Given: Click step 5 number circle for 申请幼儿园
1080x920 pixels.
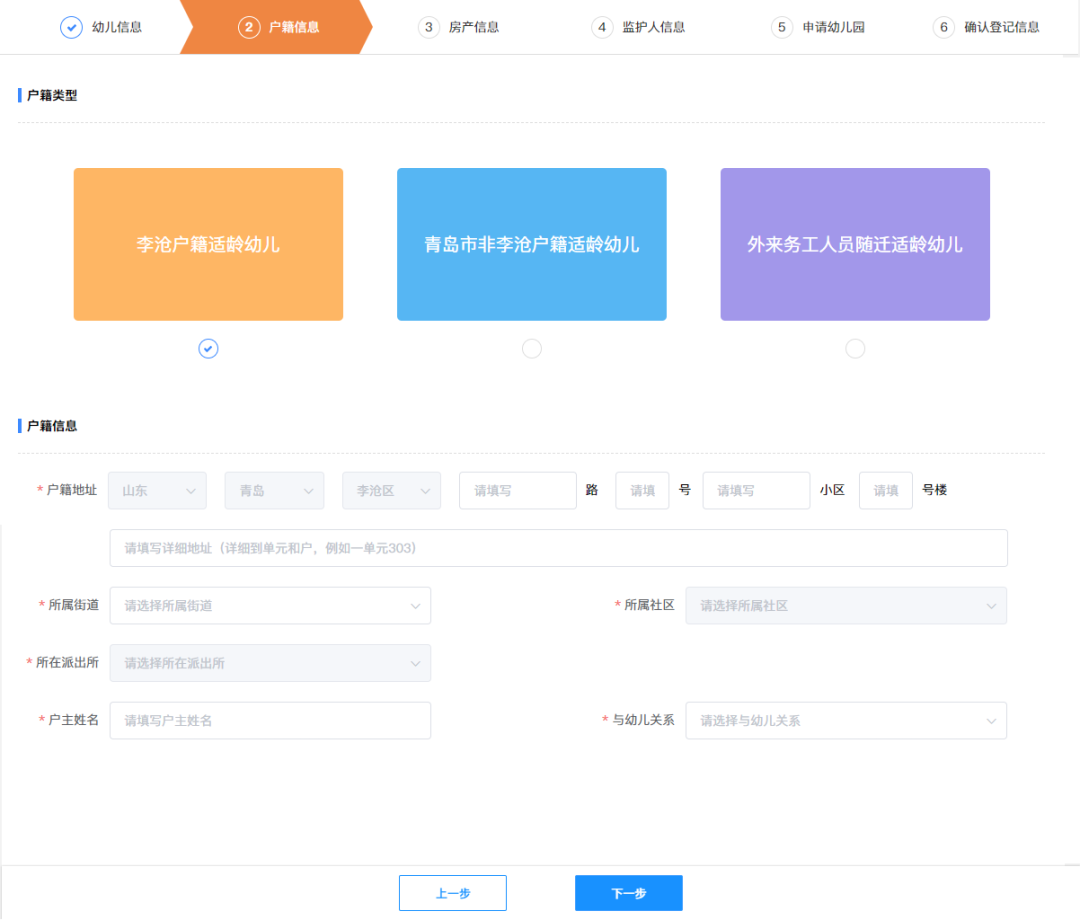Looking at the screenshot, I should click(x=782, y=27).
